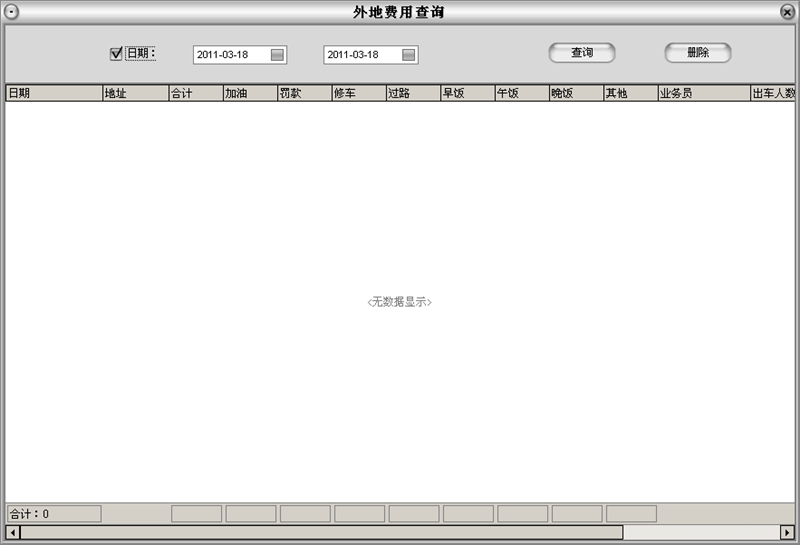Click the horizontal scrollbar right arrow
The width and height of the screenshot is (800, 545).
[x=787, y=533]
